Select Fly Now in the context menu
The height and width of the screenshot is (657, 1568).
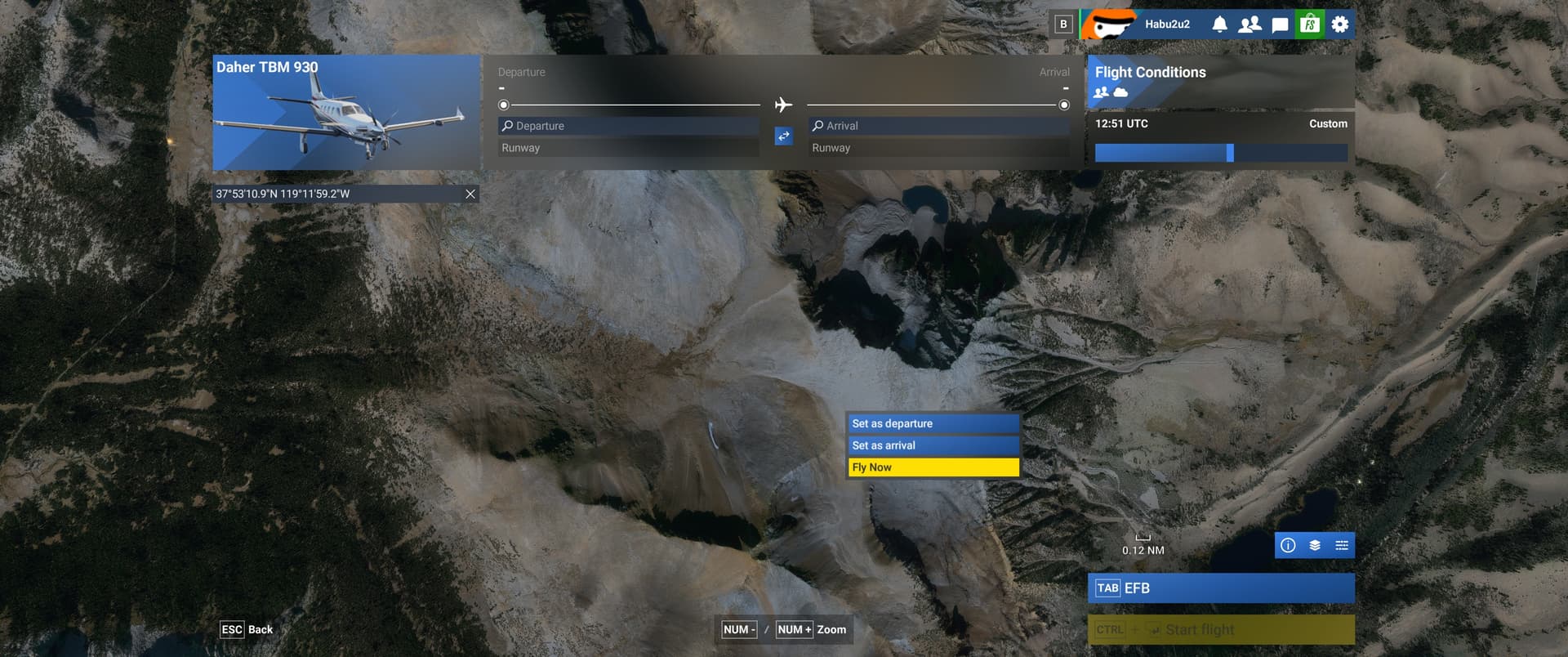point(933,467)
